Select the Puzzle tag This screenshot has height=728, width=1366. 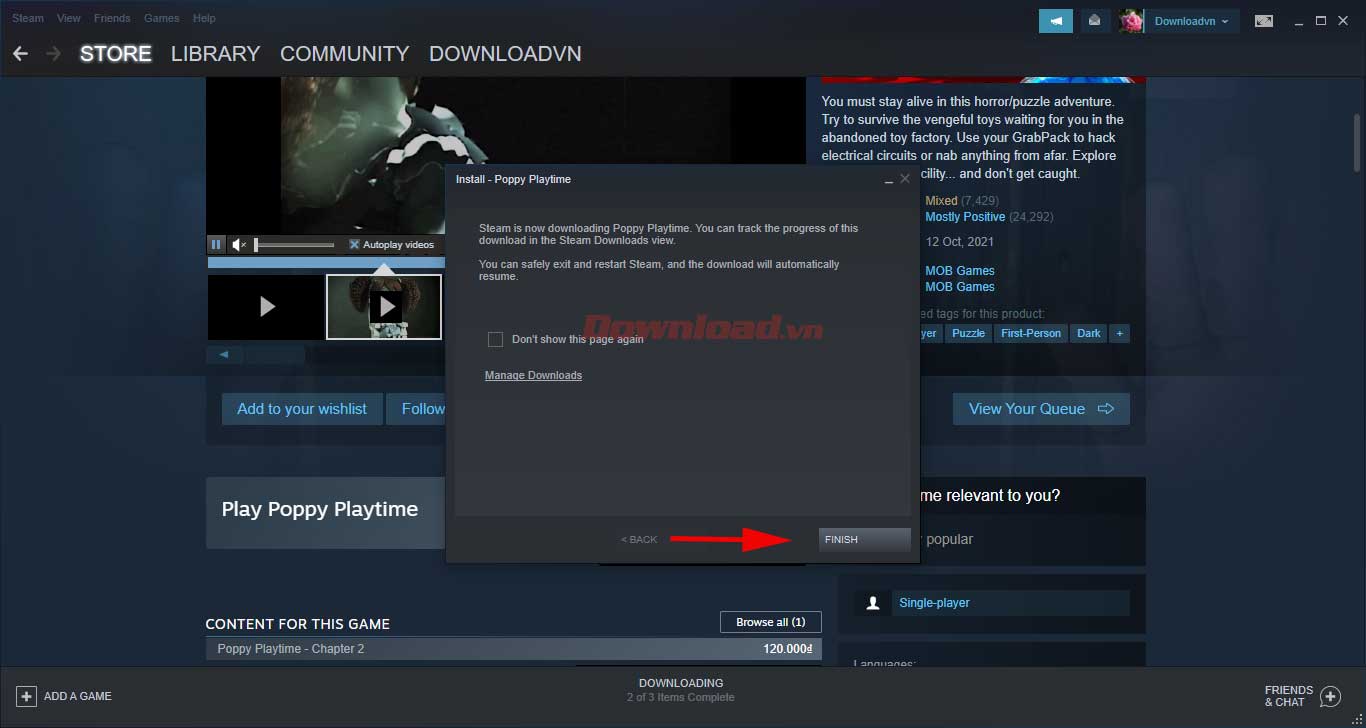click(x=968, y=333)
